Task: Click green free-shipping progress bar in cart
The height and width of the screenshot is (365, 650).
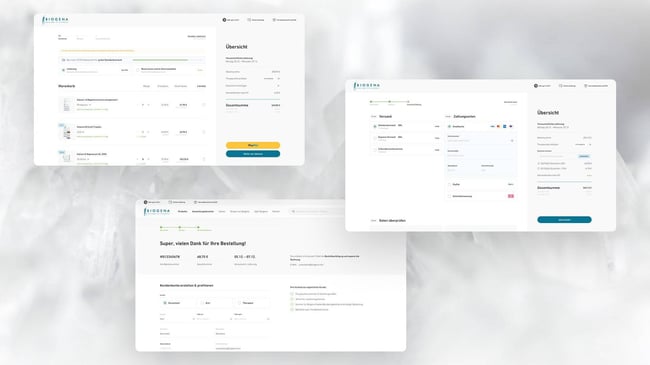Action: (x=160, y=60)
